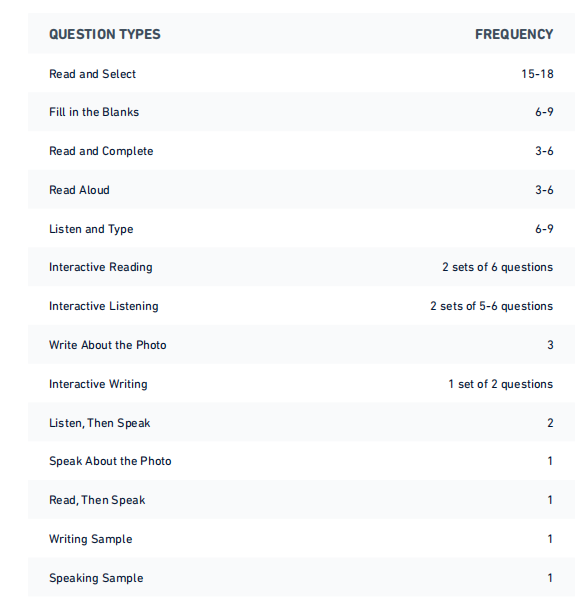
Task: Click the Read Aloud row label
Action: tap(79, 190)
